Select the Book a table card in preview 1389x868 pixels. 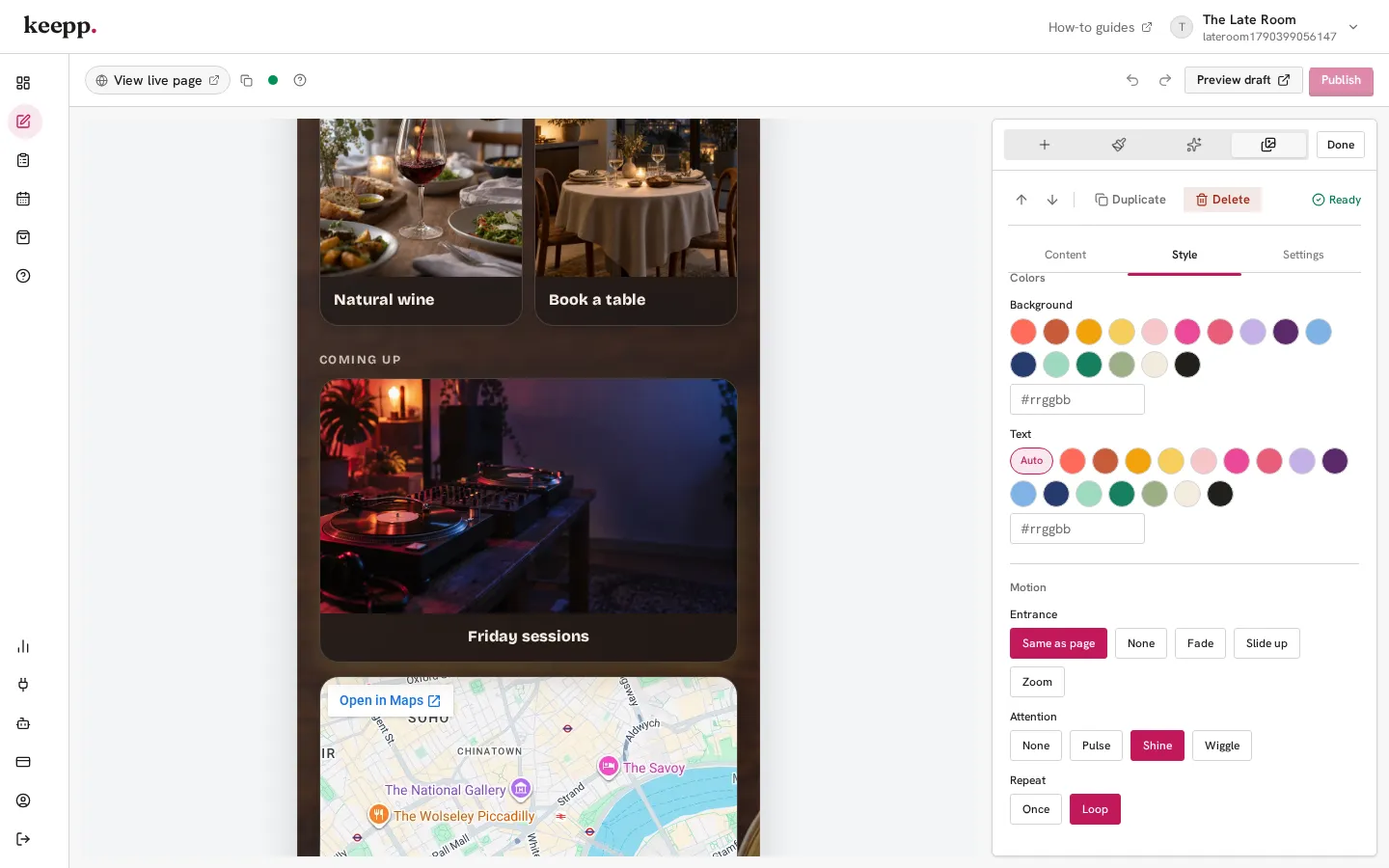point(636,222)
